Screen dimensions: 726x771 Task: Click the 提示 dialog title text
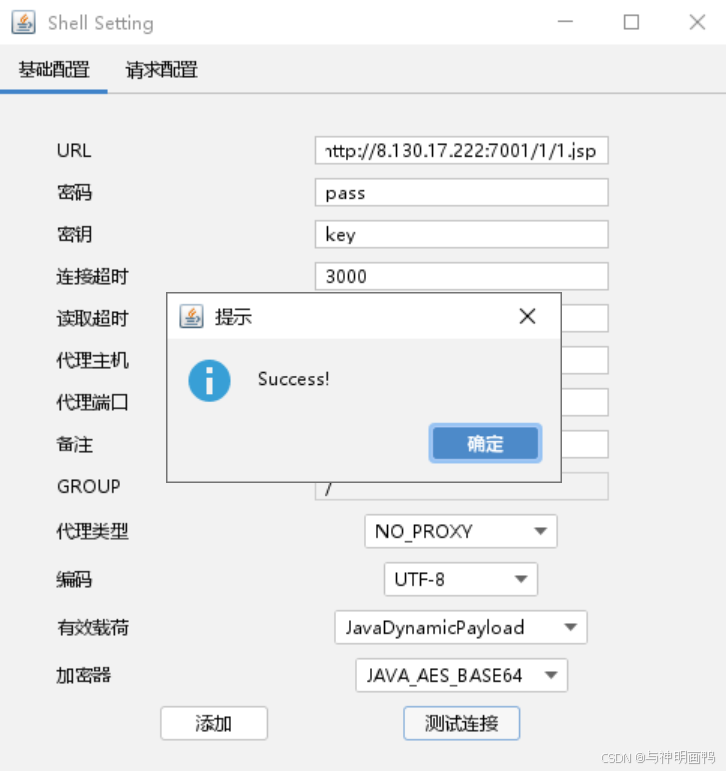[233, 317]
